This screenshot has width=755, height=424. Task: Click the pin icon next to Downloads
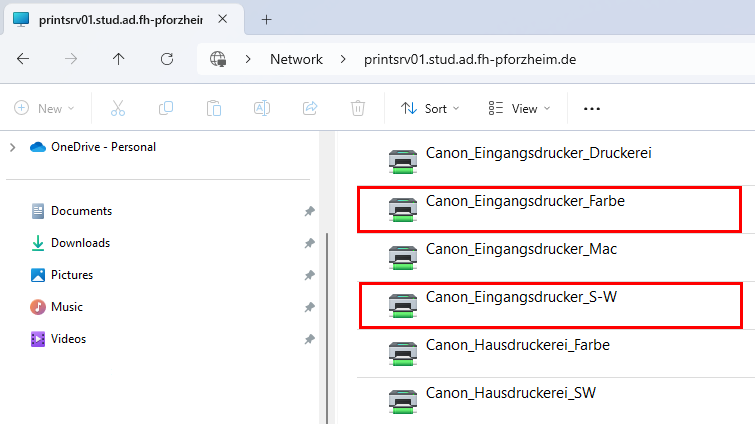point(310,244)
